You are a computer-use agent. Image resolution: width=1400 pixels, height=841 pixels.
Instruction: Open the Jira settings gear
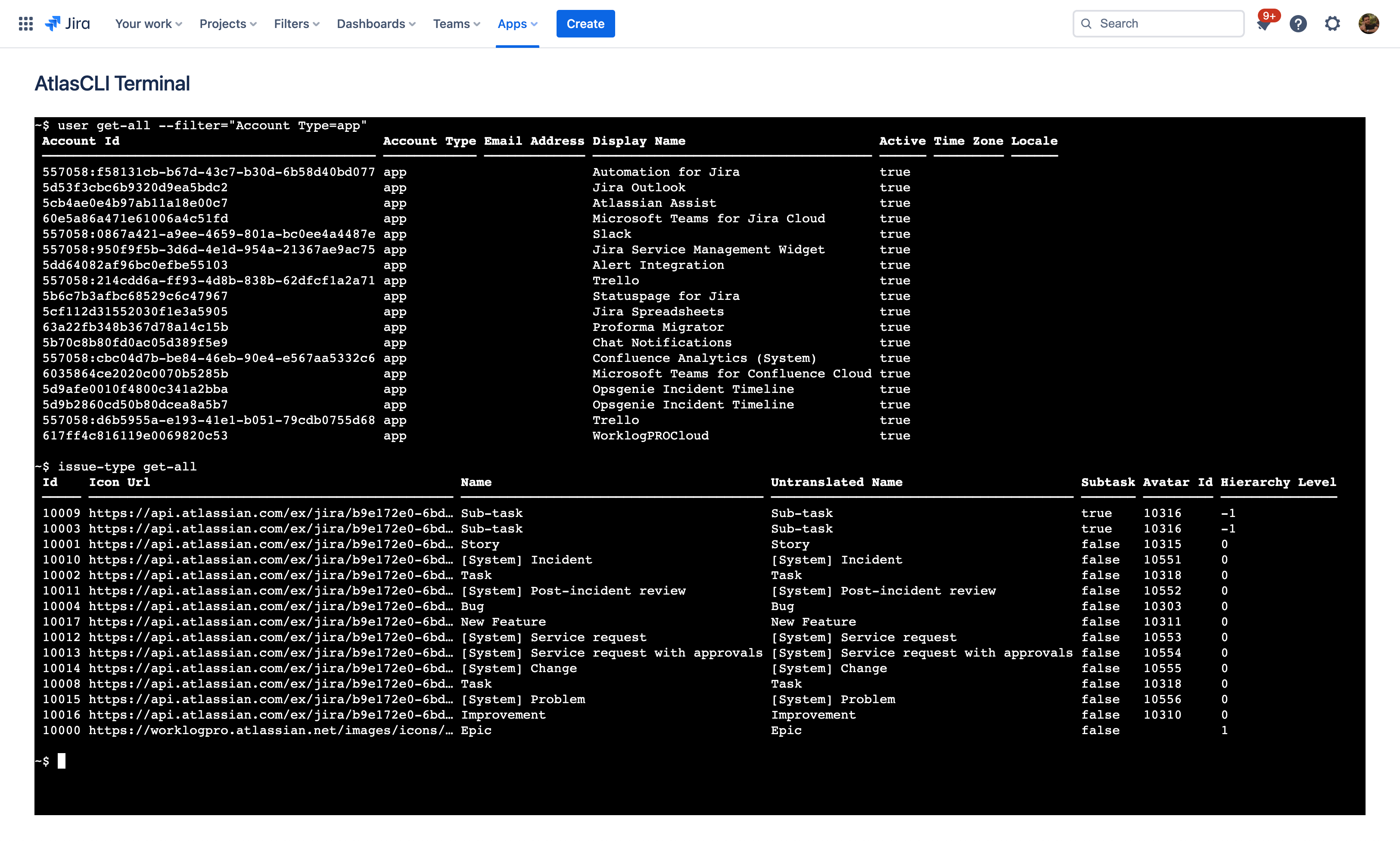coord(1332,23)
